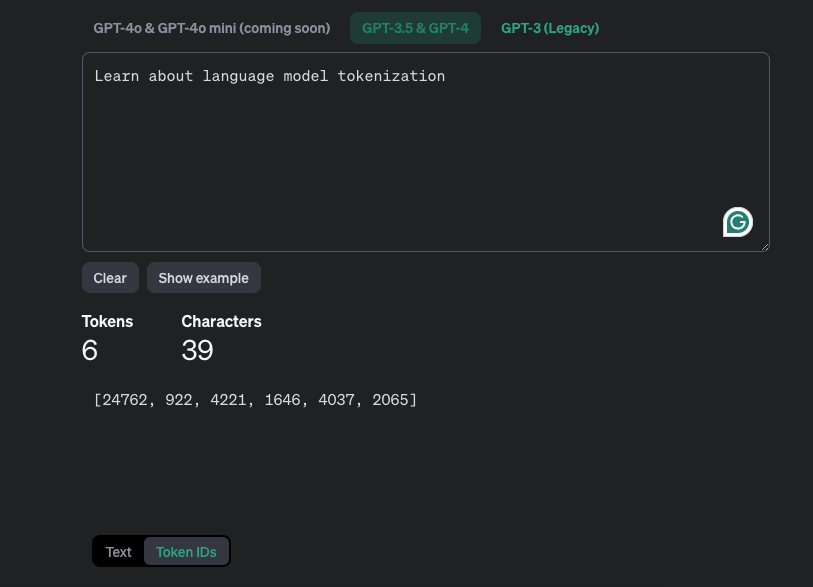Click the token count value 6
Viewport: 813px width, 587px height.
click(x=90, y=350)
